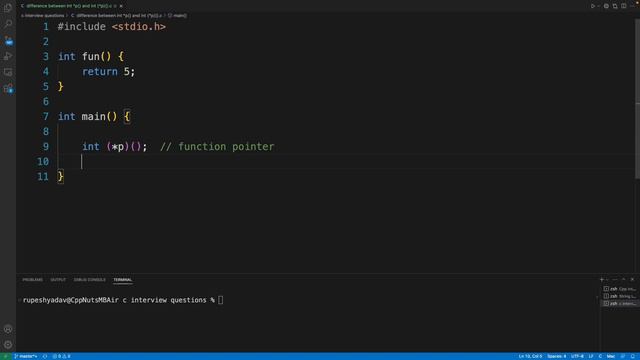Open the Search view in activity bar
Image resolution: width=640 pixels, height=360 pixels.
[x=8, y=24]
